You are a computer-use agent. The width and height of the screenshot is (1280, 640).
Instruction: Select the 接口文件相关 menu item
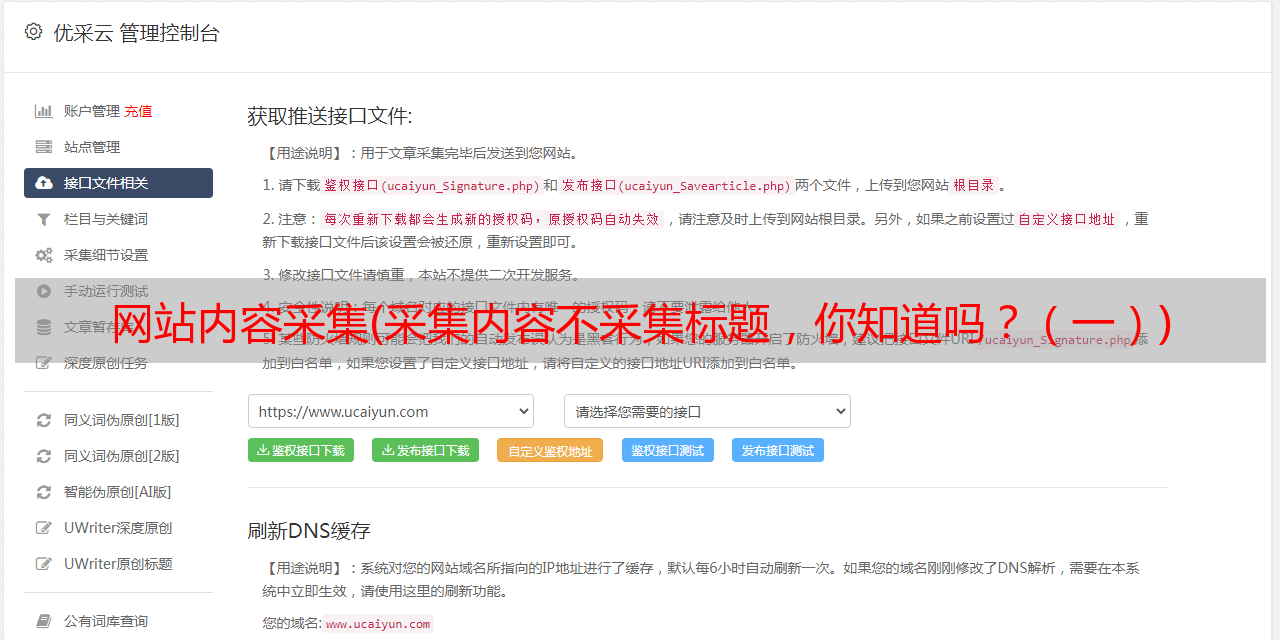tap(118, 183)
